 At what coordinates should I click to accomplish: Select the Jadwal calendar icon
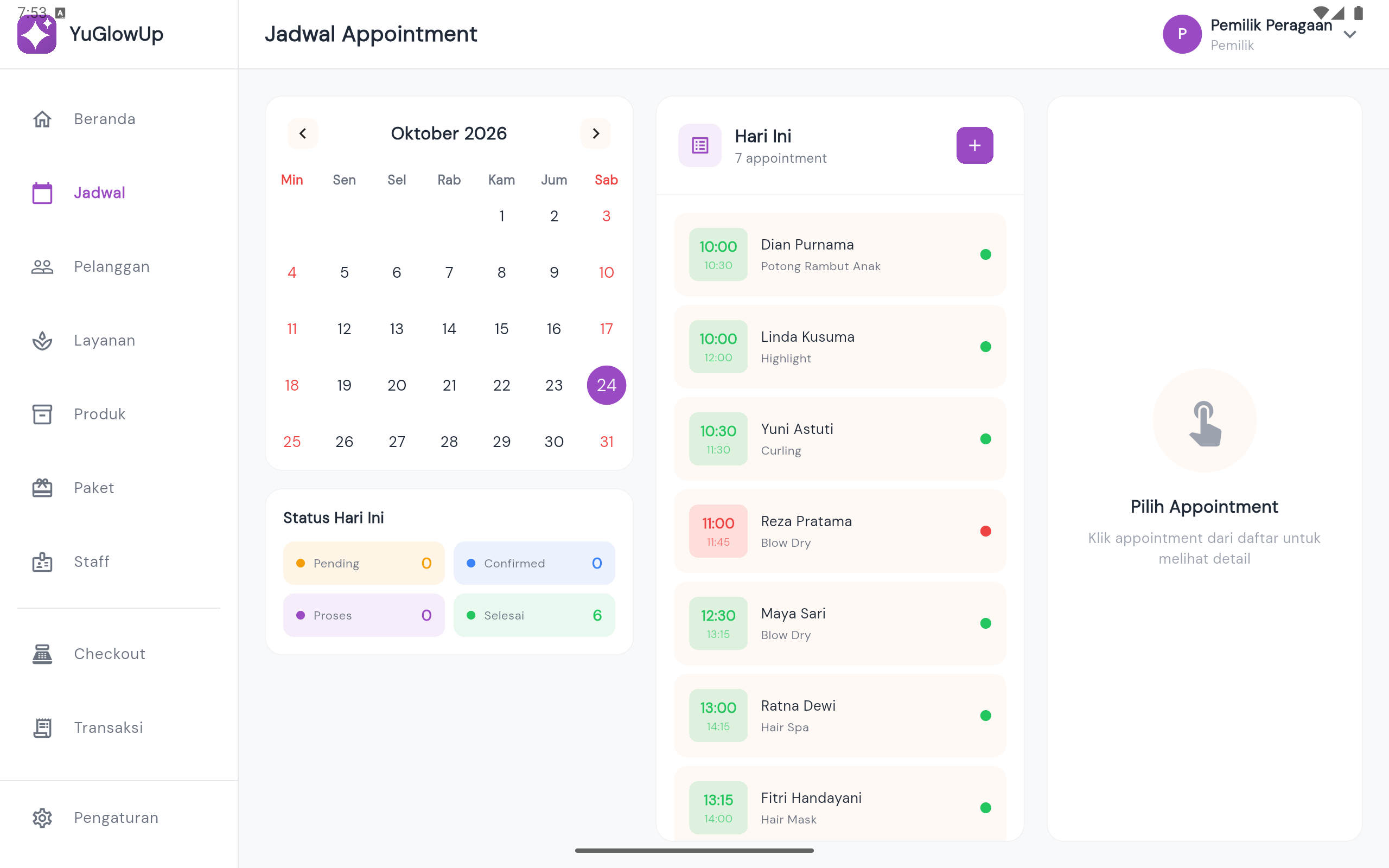(x=42, y=193)
